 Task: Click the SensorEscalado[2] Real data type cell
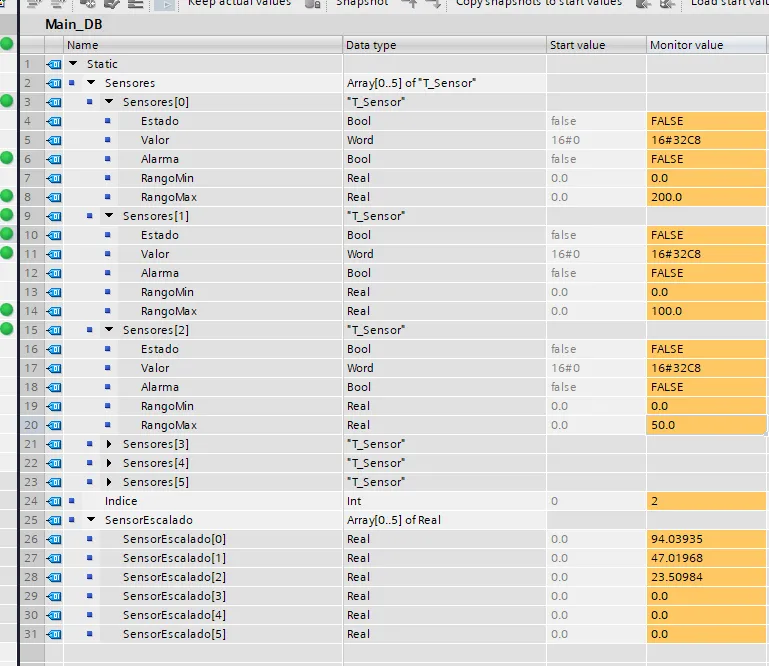point(444,577)
